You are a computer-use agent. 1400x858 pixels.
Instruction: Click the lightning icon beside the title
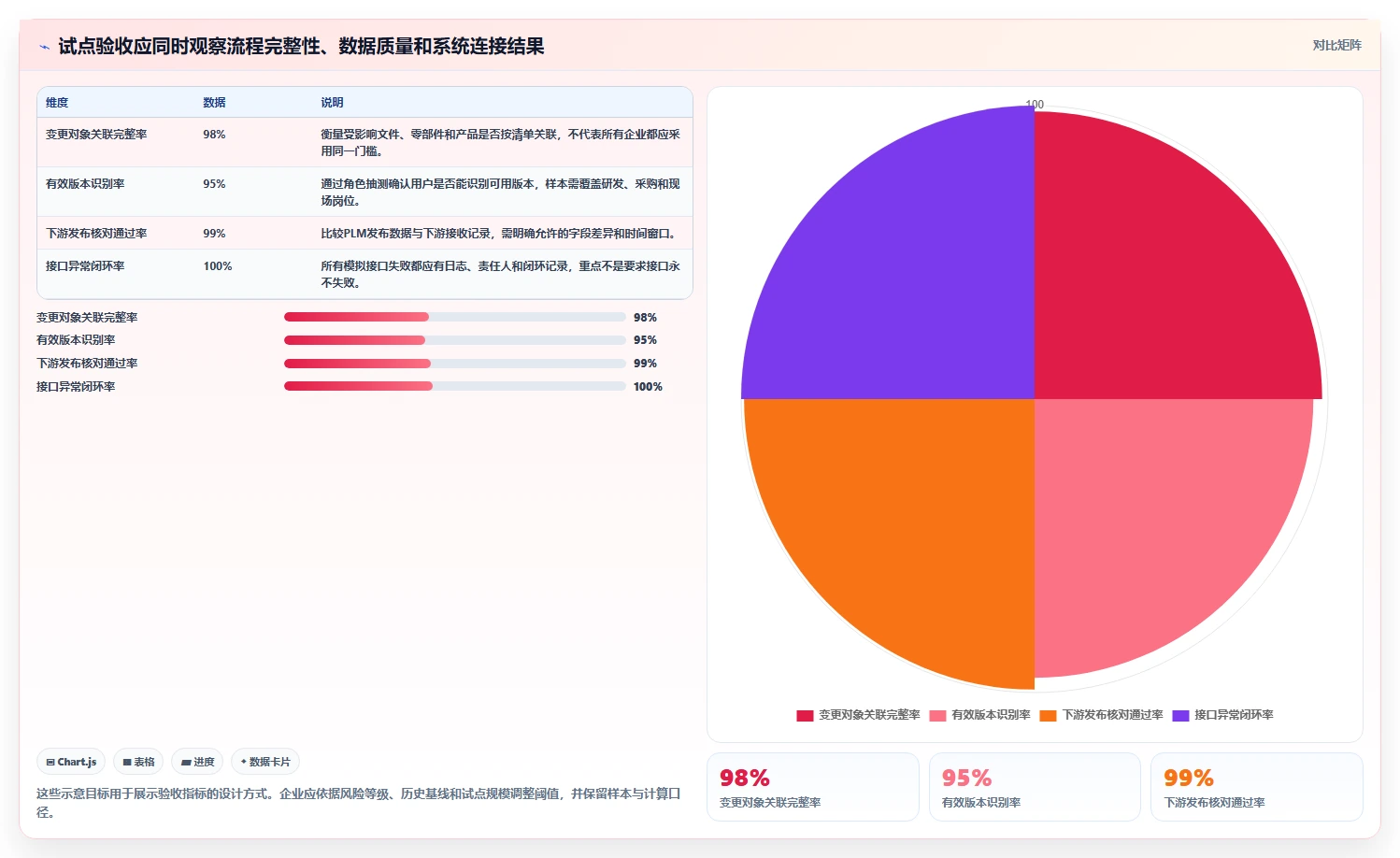(44, 47)
